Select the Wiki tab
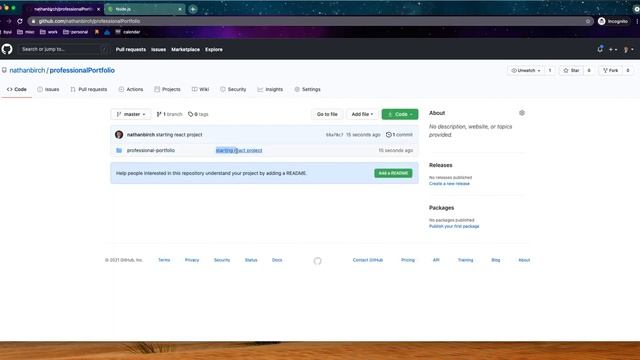 tap(200, 89)
